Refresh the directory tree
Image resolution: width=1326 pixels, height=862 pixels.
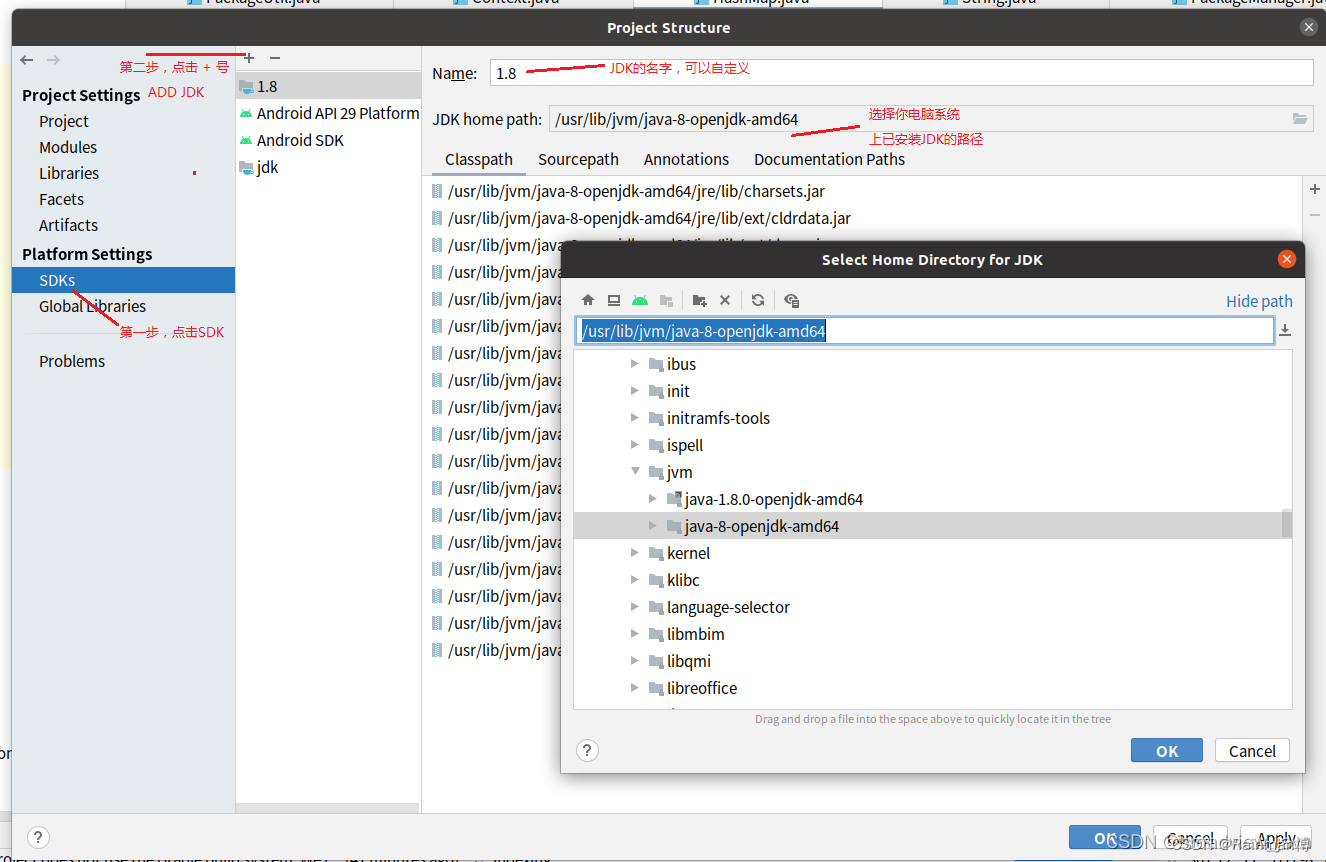[x=758, y=300]
